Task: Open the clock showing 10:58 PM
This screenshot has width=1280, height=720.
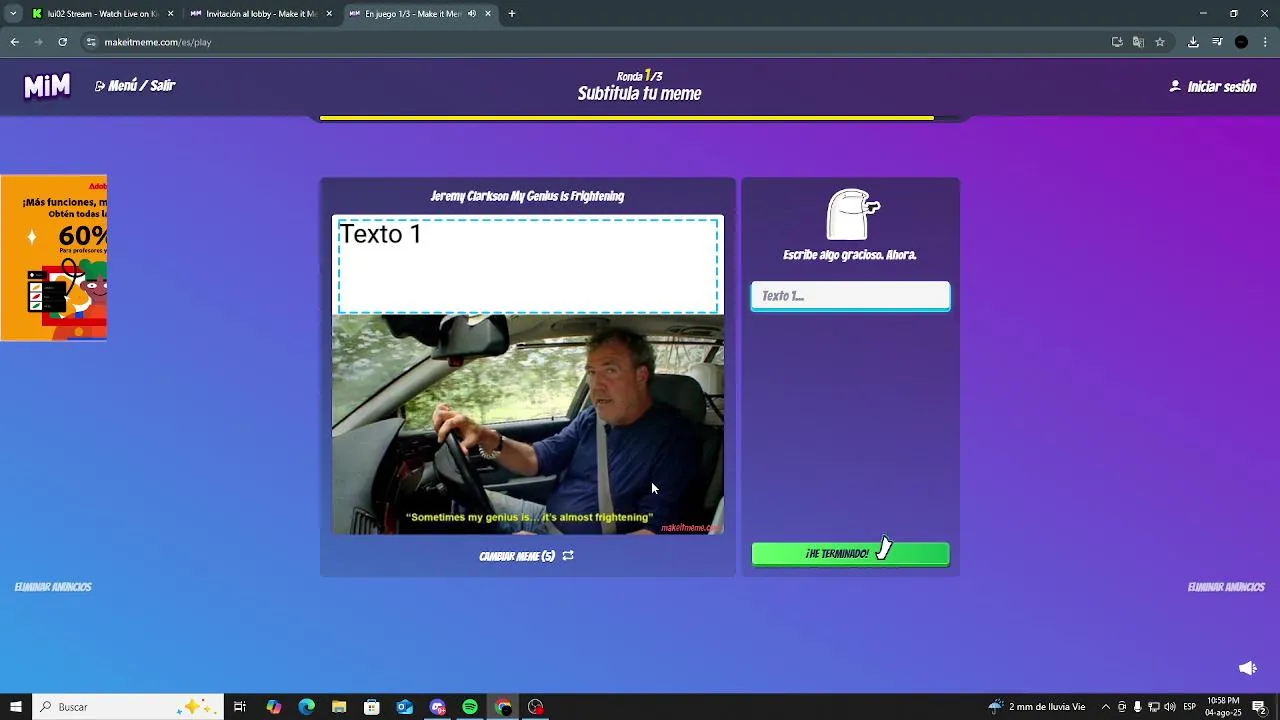Action: coord(1223,707)
